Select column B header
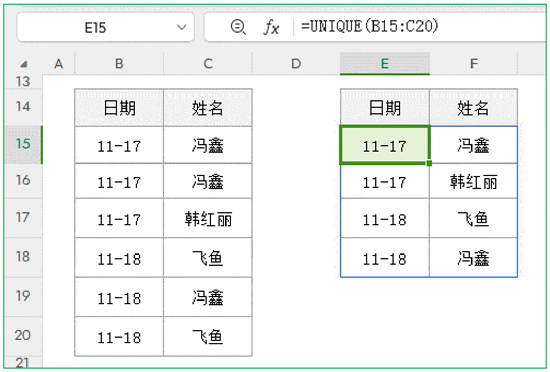Viewport: 550px width, 372px height. (119, 64)
